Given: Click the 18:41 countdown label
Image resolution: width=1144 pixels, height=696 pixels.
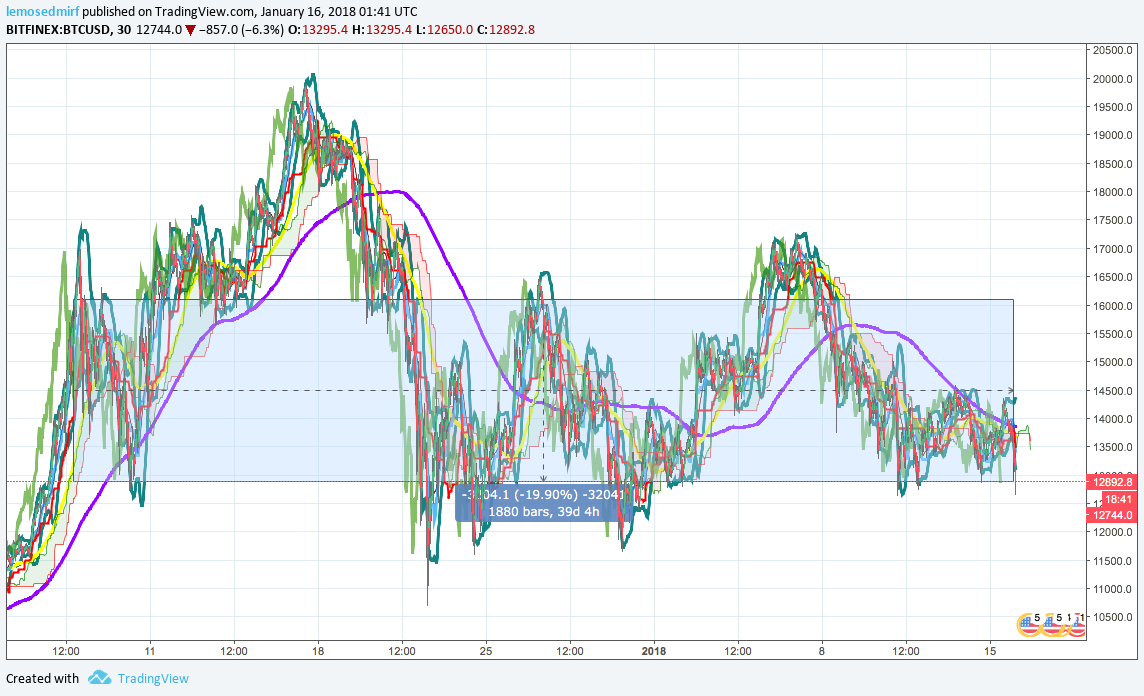Looking at the screenshot, I should coord(1118,500).
